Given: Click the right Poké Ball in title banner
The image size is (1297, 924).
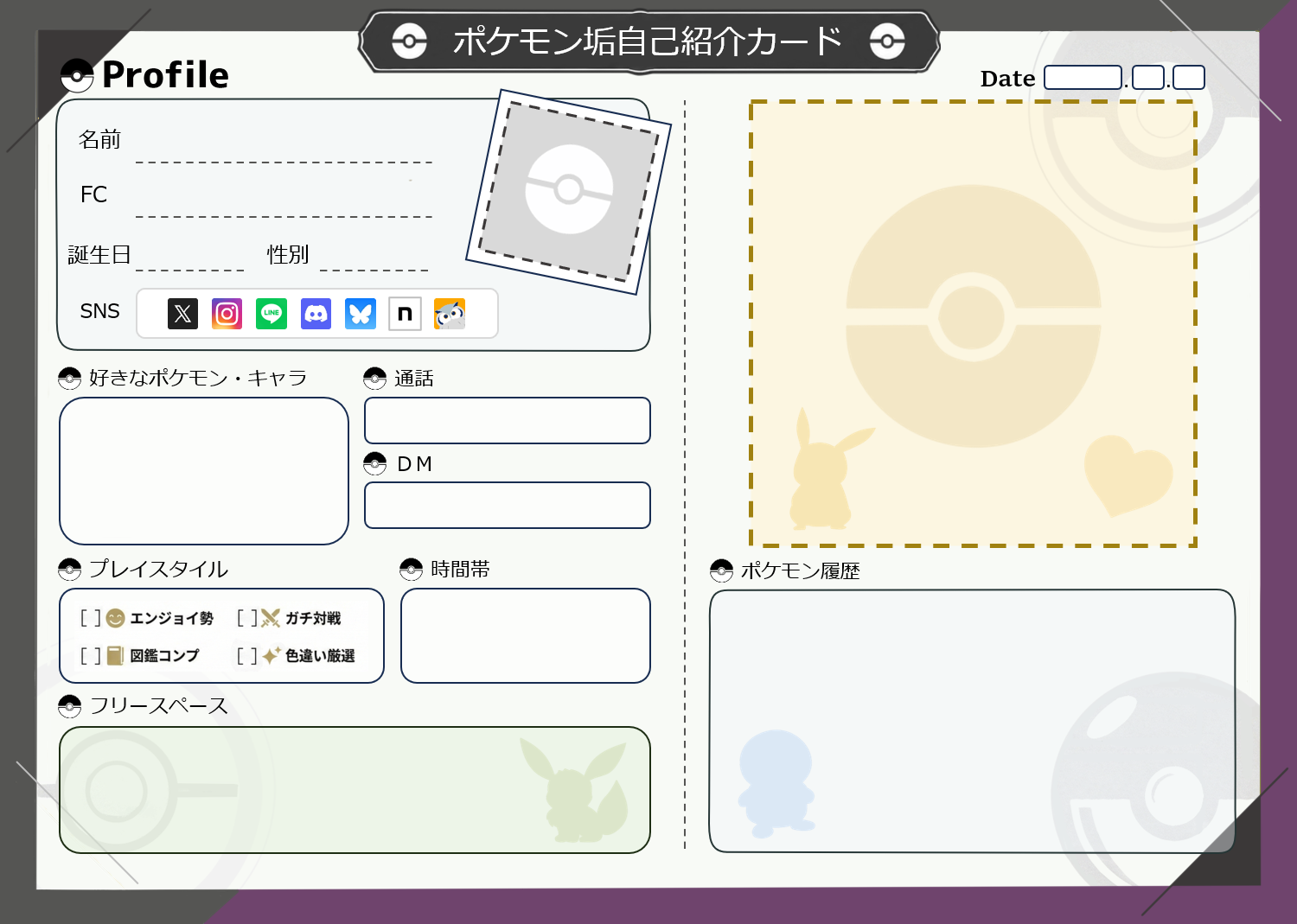Looking at the screenshot, I should [887, 41].
